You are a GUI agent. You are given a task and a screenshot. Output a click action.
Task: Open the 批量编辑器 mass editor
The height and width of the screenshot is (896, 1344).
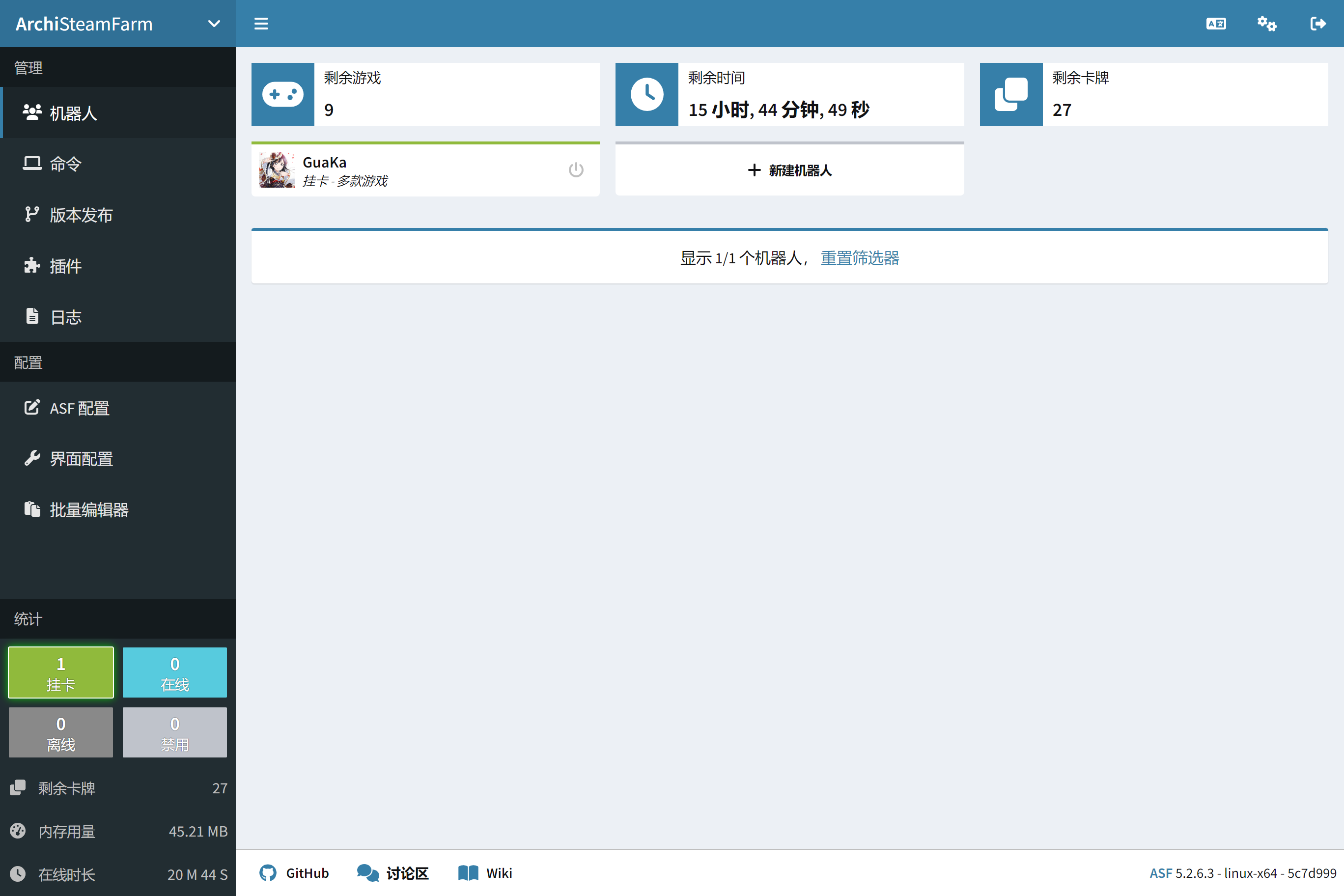(118, 509)
